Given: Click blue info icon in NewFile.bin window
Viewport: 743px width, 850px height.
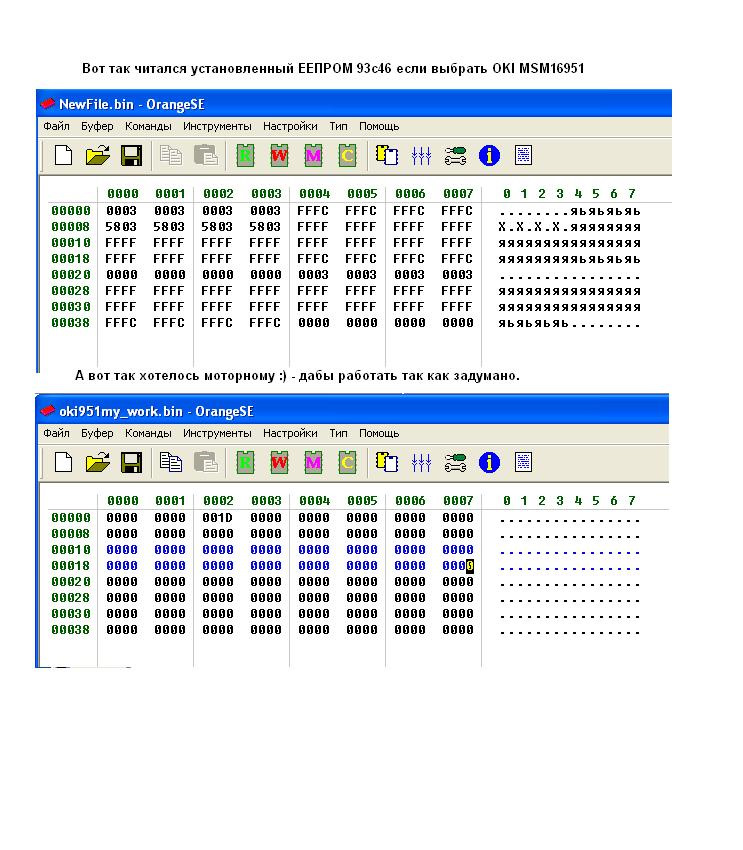Looking at the screenshot, I should coord(489,156).
